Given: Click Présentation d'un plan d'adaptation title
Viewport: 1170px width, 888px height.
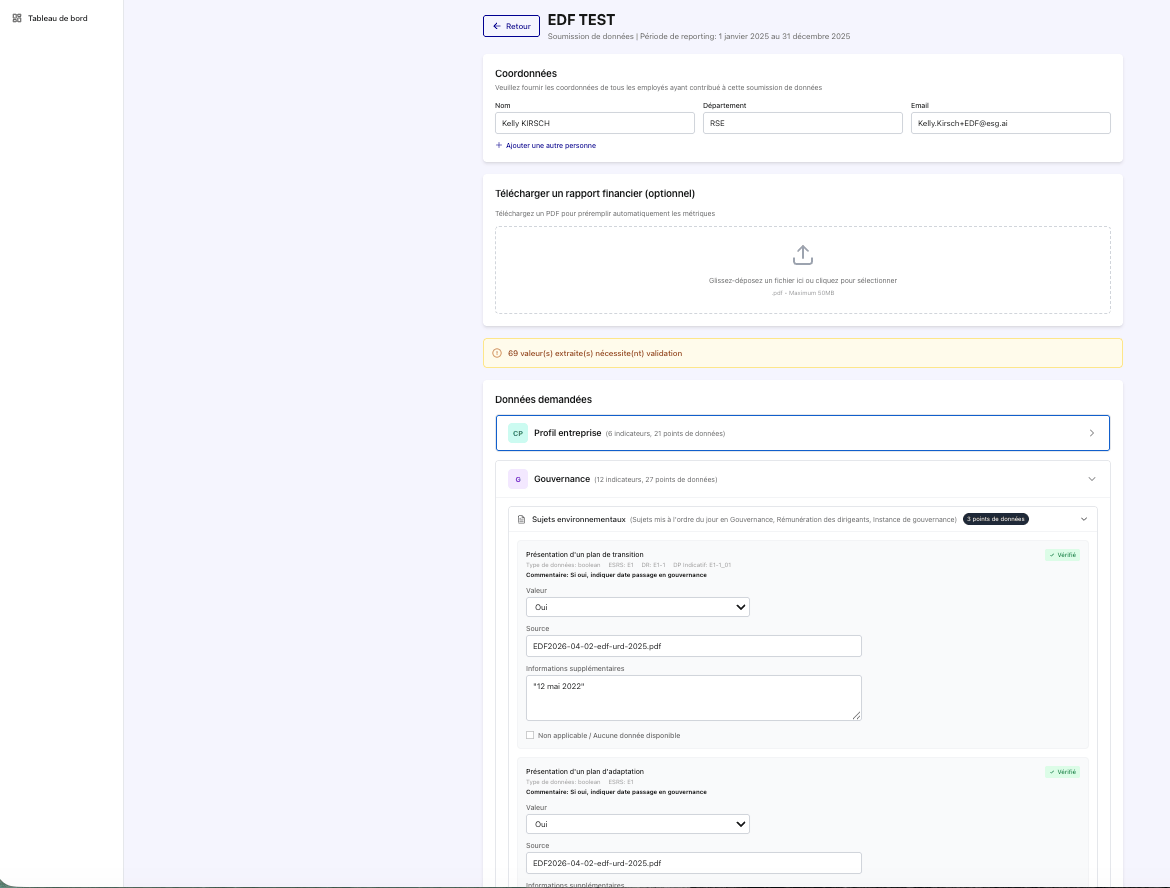Looking at the screenshot, I should (584, 772).
